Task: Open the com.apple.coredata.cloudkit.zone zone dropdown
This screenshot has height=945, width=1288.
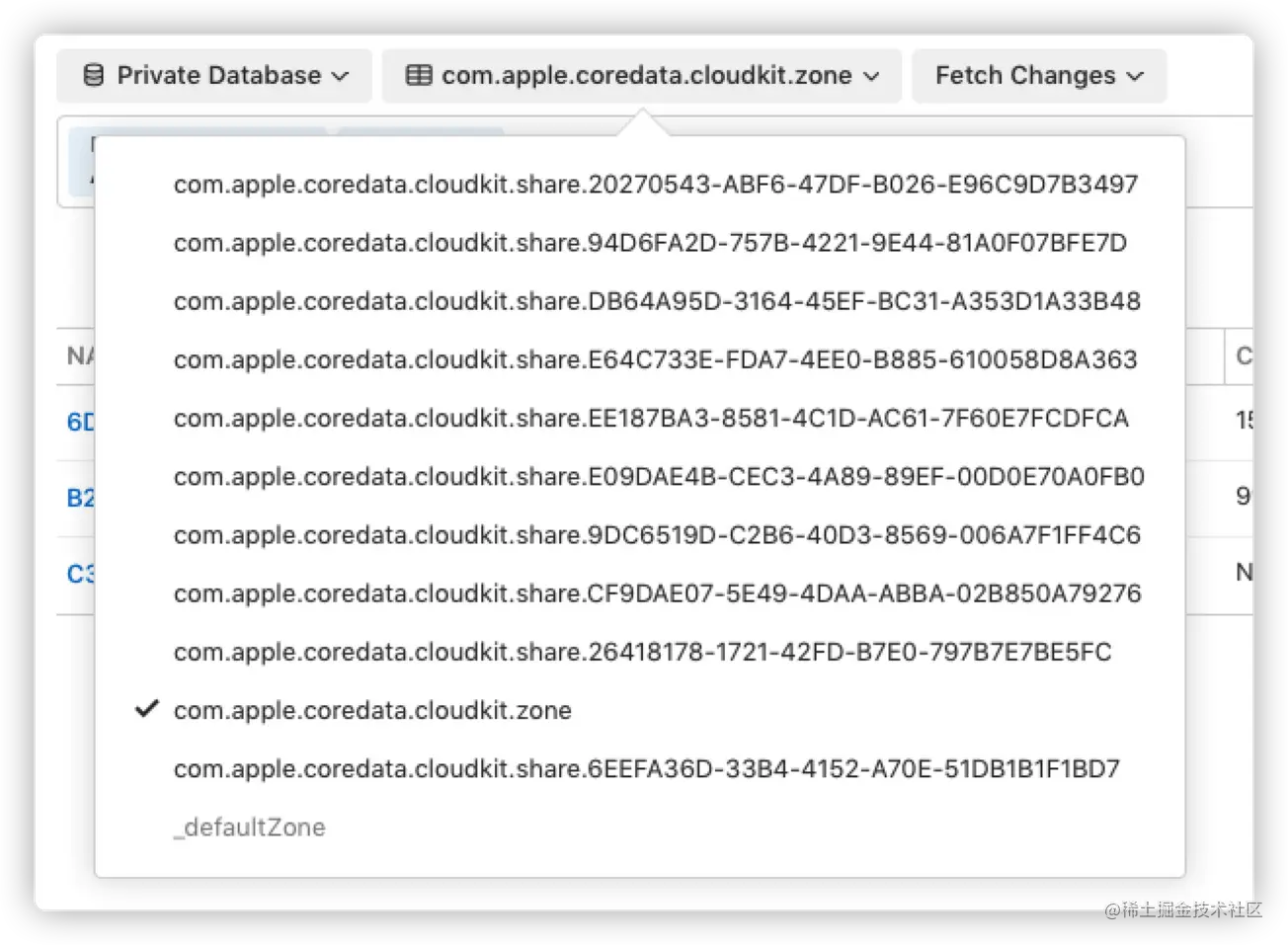Action: (642, 76)
